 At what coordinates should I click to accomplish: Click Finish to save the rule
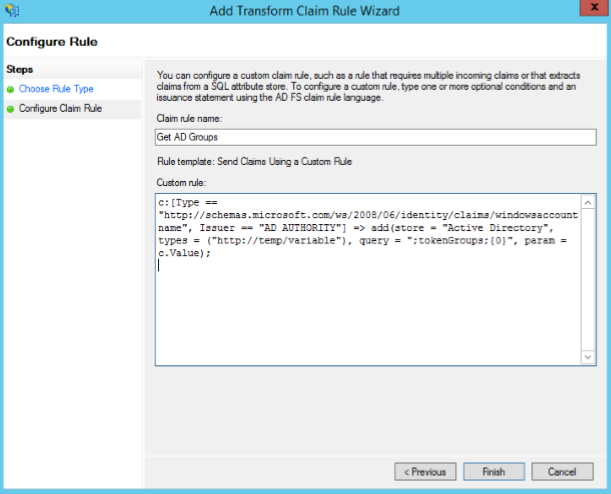(x=494, y=472)
